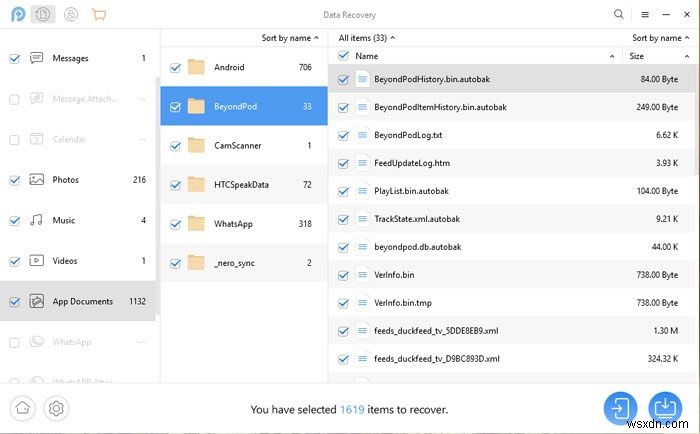Uncheck the Videos checkbox
The width and height of the screenshot is (700, 434).
pos(14,261)
